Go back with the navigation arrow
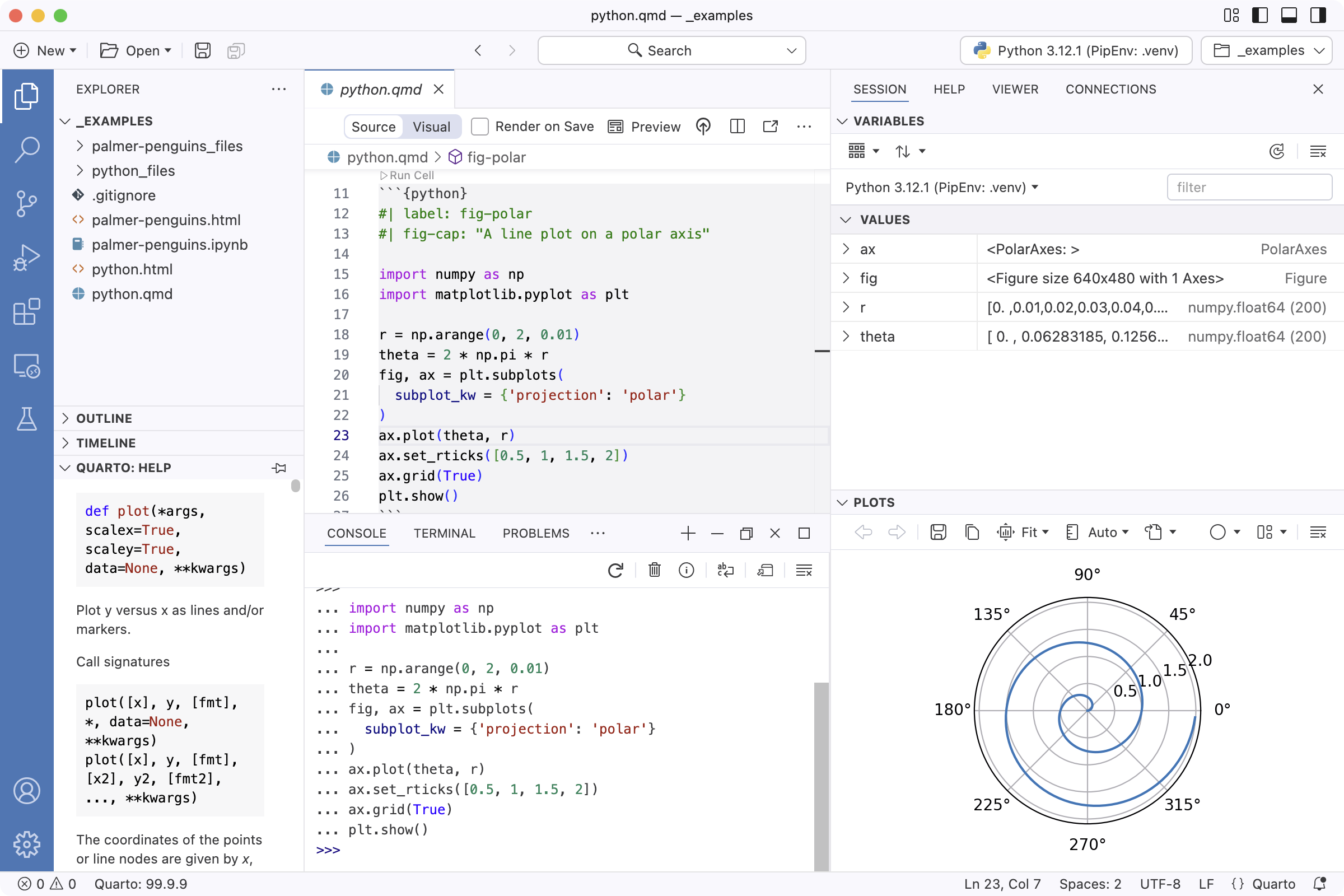 point(478,50)
